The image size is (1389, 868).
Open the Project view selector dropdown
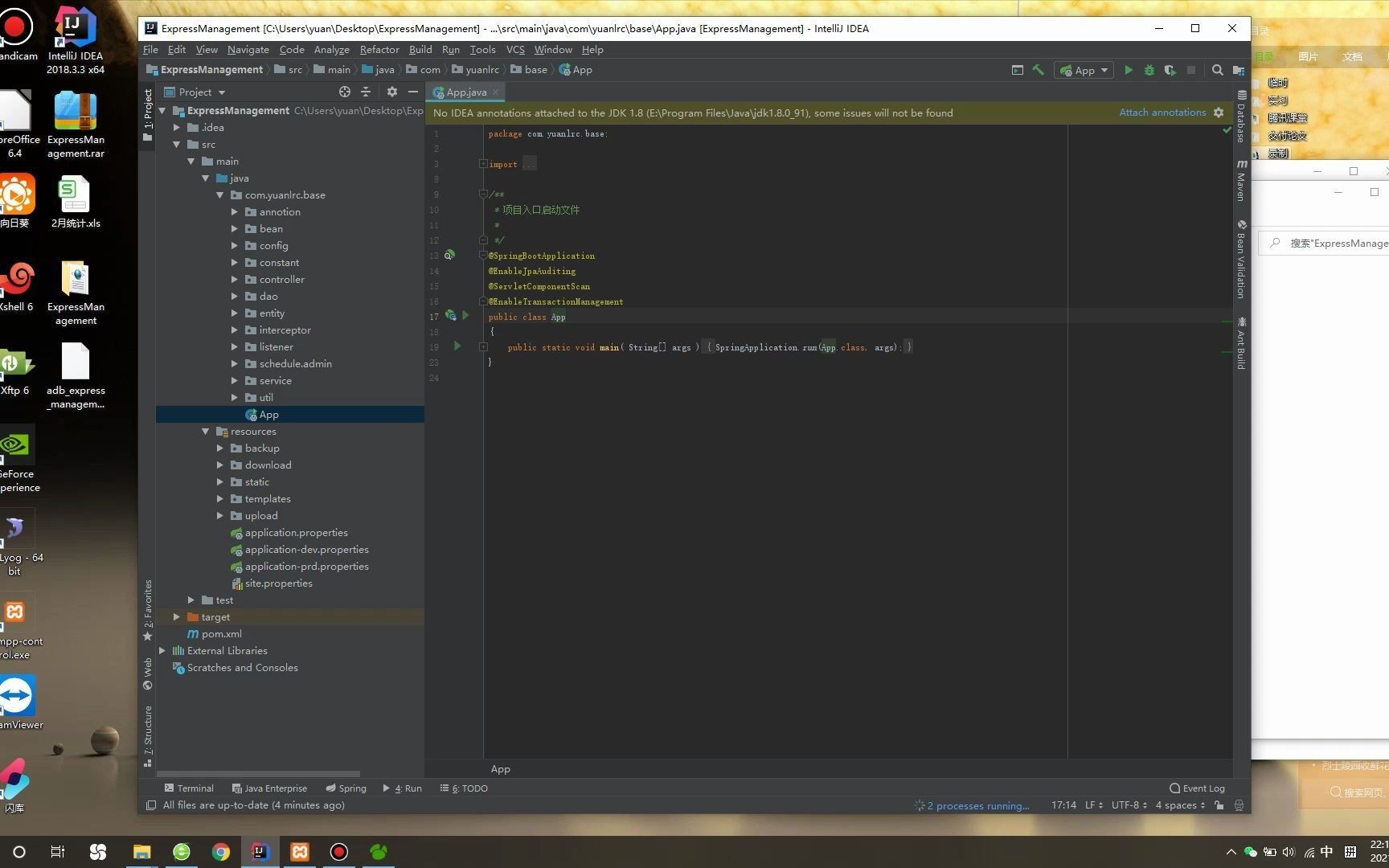pyautogui.click(x=195, y=92)
